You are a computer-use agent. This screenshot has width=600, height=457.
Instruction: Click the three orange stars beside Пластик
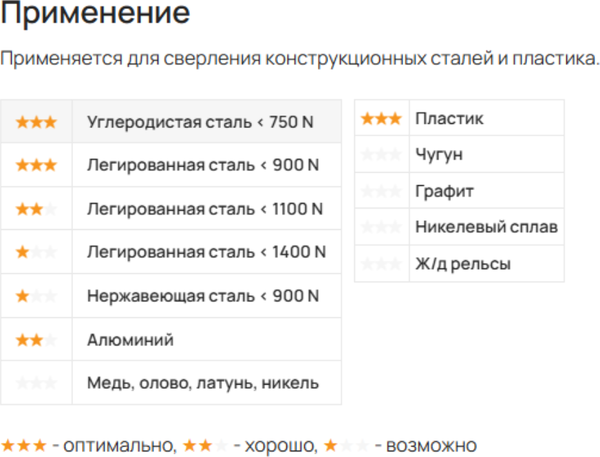click(382, 119)
